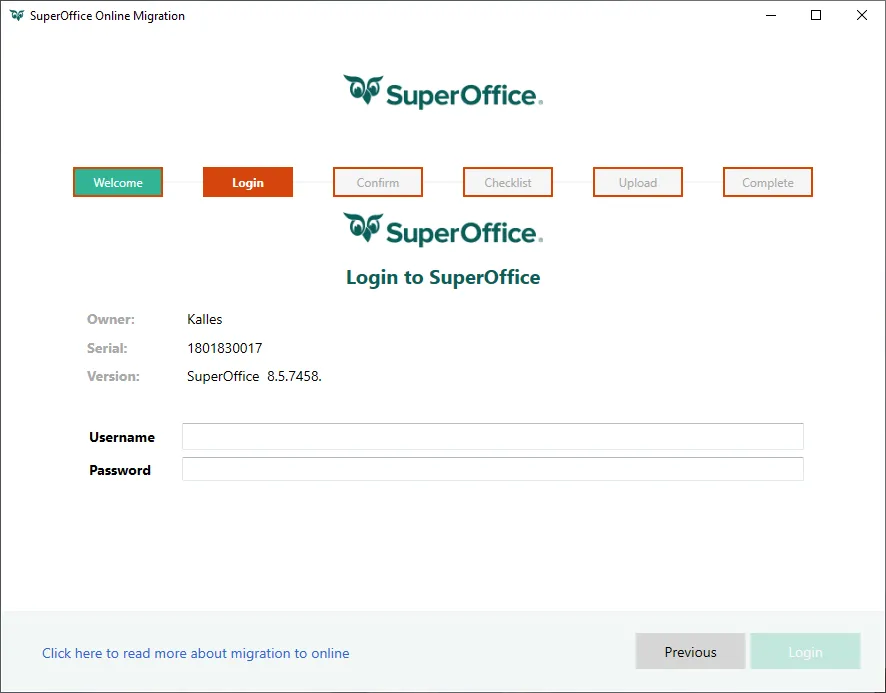
Task: Open the Checklist step
Action: [508, 182]
